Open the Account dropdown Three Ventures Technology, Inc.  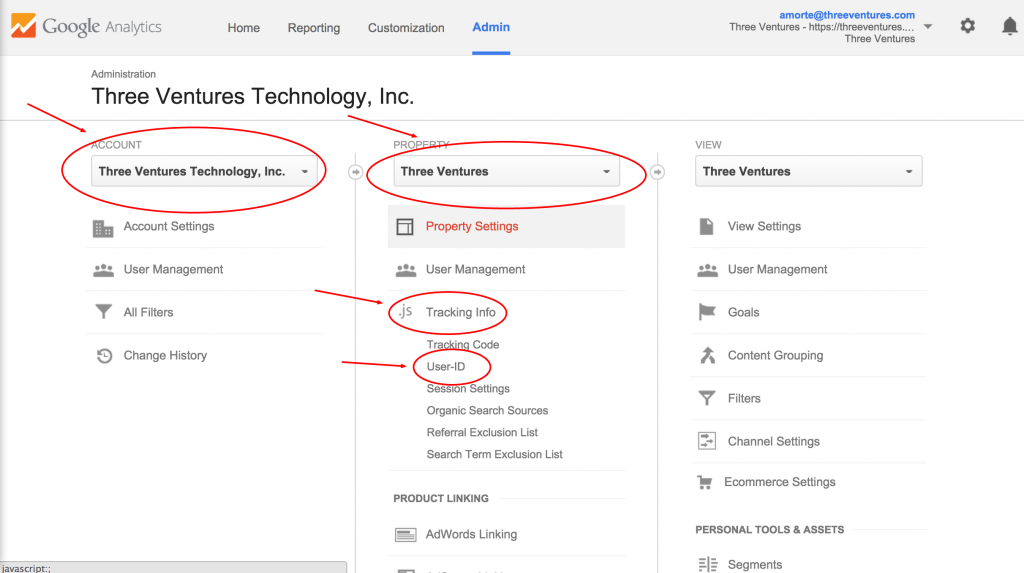pyautogui.click(x=204, y=171)
